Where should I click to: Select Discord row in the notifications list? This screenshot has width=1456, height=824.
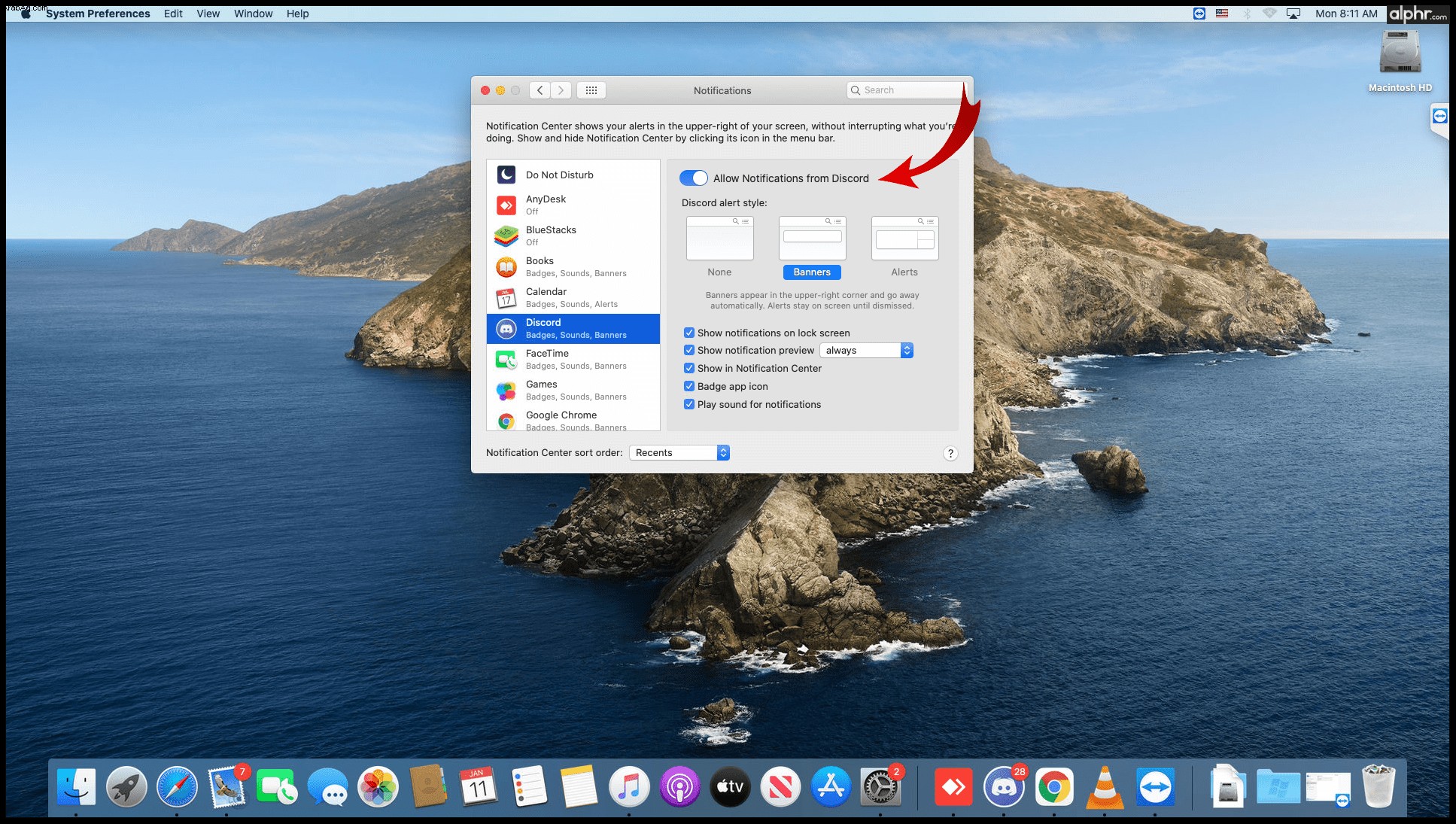[573, 329]
